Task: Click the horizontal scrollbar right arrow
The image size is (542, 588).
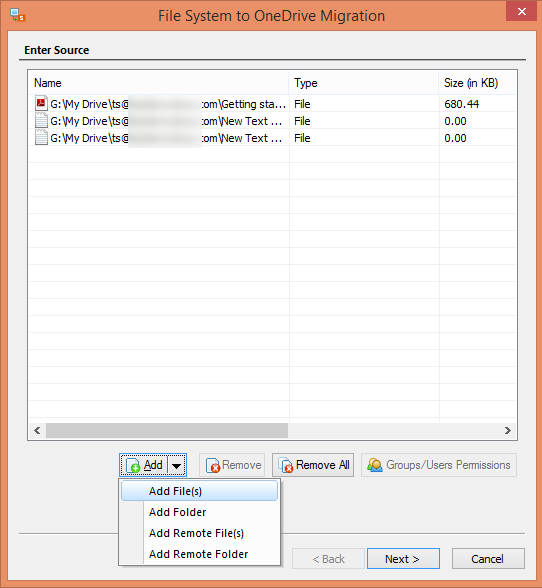Action: [507, 430]
